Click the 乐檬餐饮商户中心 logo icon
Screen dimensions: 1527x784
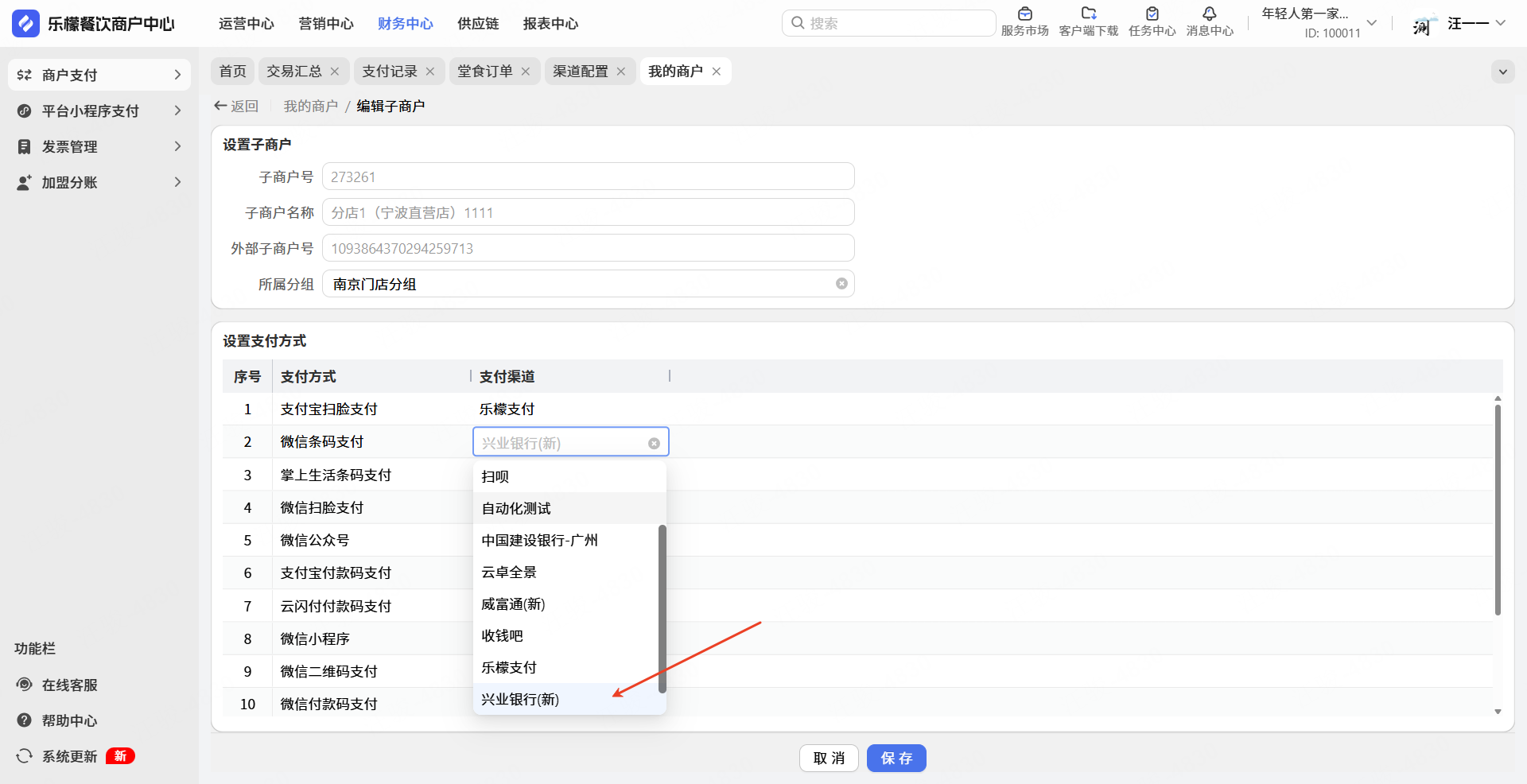tap(25, 23)
